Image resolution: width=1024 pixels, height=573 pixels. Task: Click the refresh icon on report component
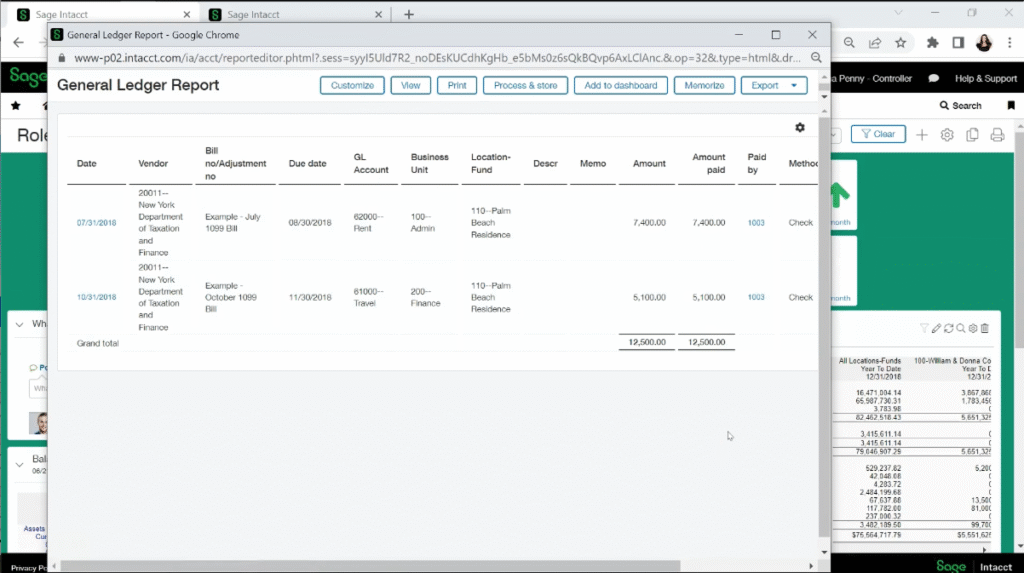click(948, 328)
